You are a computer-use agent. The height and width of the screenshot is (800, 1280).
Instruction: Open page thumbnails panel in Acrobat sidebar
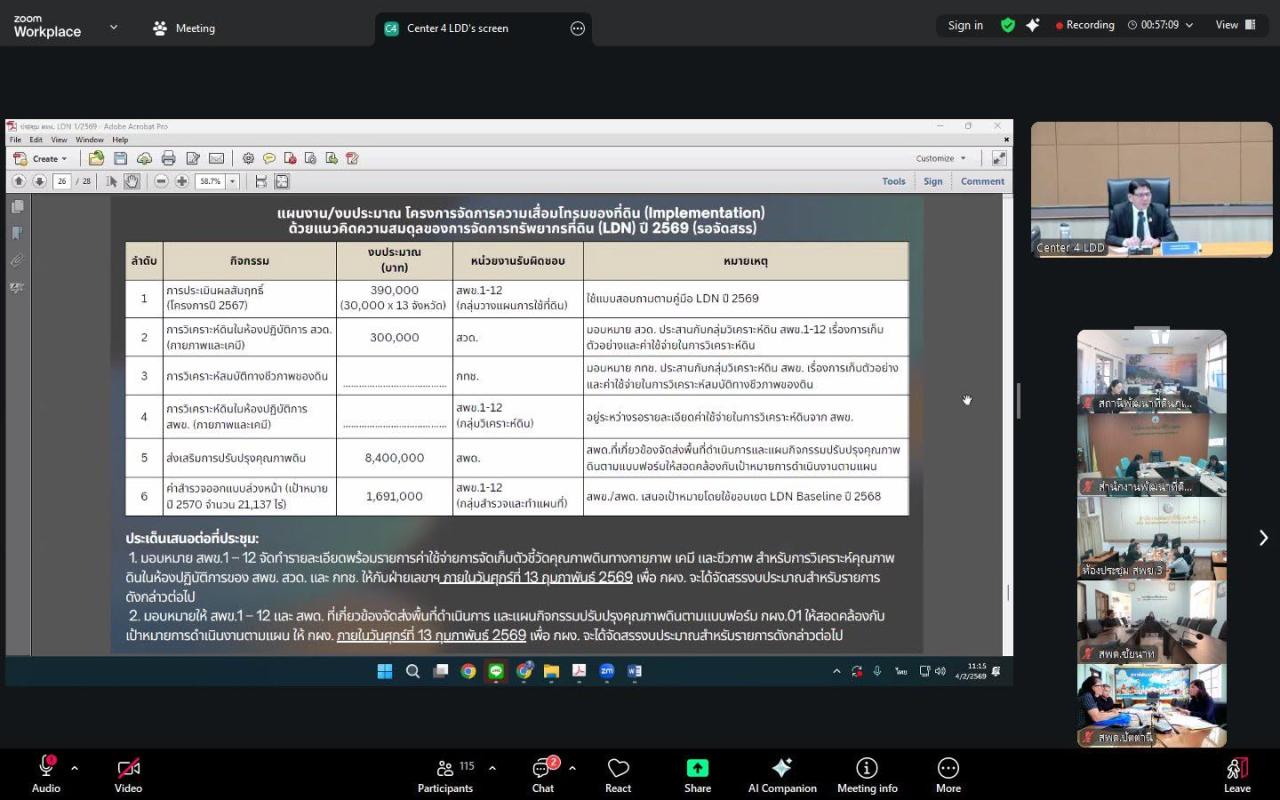17,207
